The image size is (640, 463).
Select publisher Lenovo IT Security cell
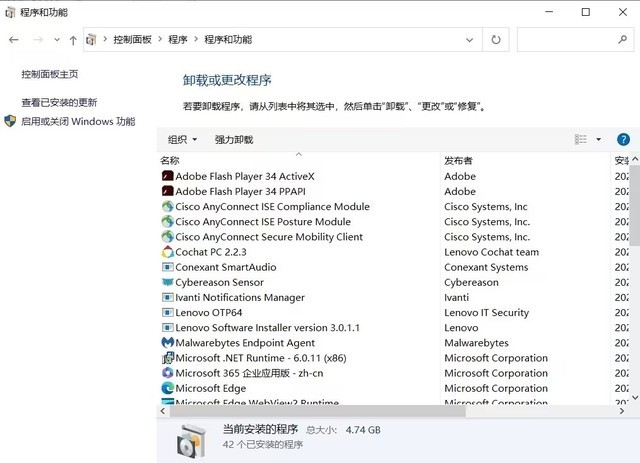pos(487,312)
